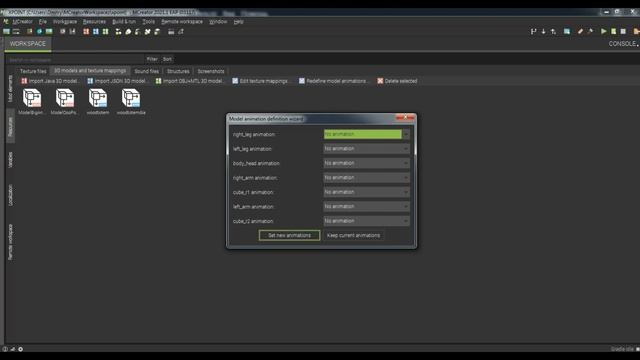Image resolution: width=640 pixels, height=360 pixels.
Task: Select the WORKSPACE main tab
Action: 28,44
